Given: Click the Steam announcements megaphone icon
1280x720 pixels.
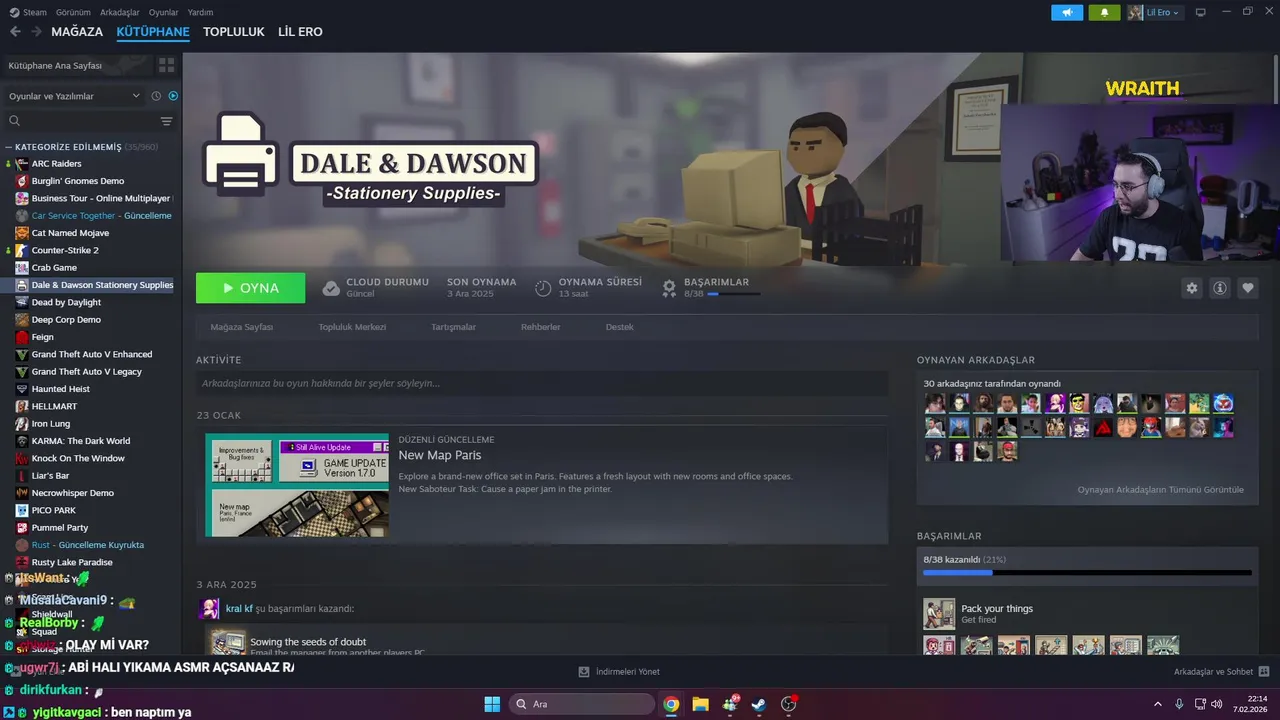Looking at the screenshot, I should tap(1067, 12).
